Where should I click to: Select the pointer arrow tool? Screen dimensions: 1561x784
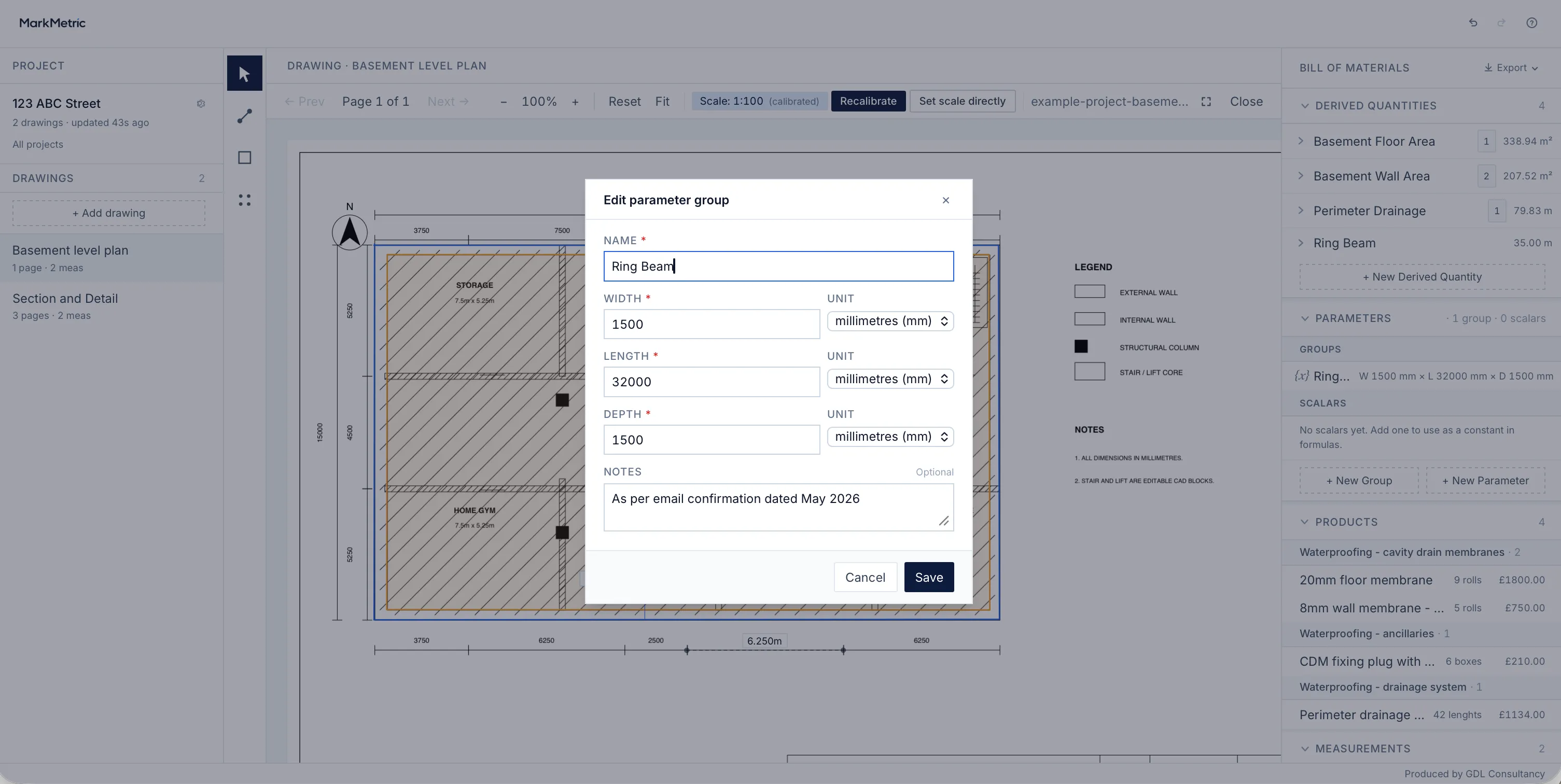click(x=244, y=73)
